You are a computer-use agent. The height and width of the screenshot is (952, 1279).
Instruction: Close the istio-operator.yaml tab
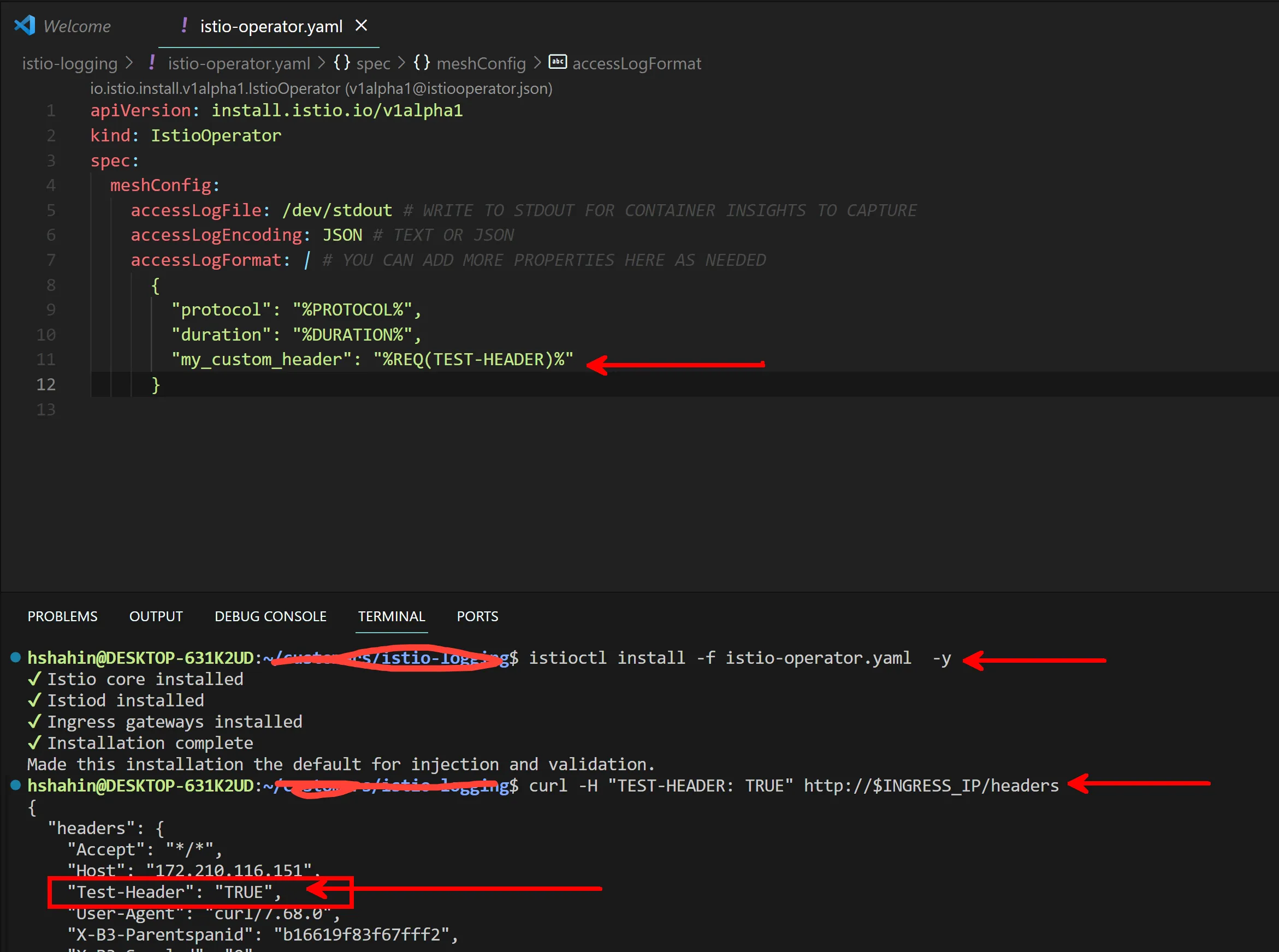click(362, 26)
